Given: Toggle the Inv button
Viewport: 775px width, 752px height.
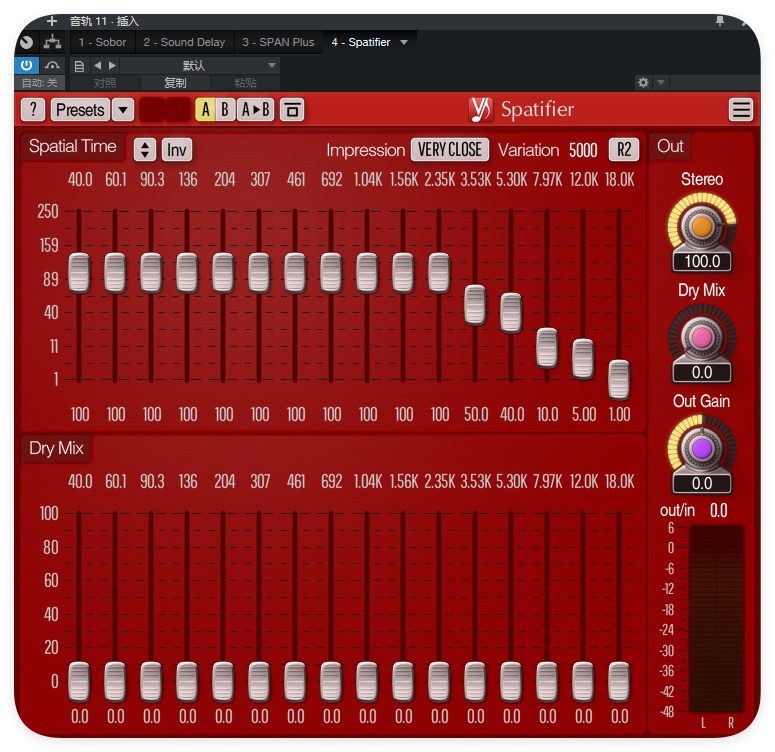Looking at the screenshot, I should 176,149.
